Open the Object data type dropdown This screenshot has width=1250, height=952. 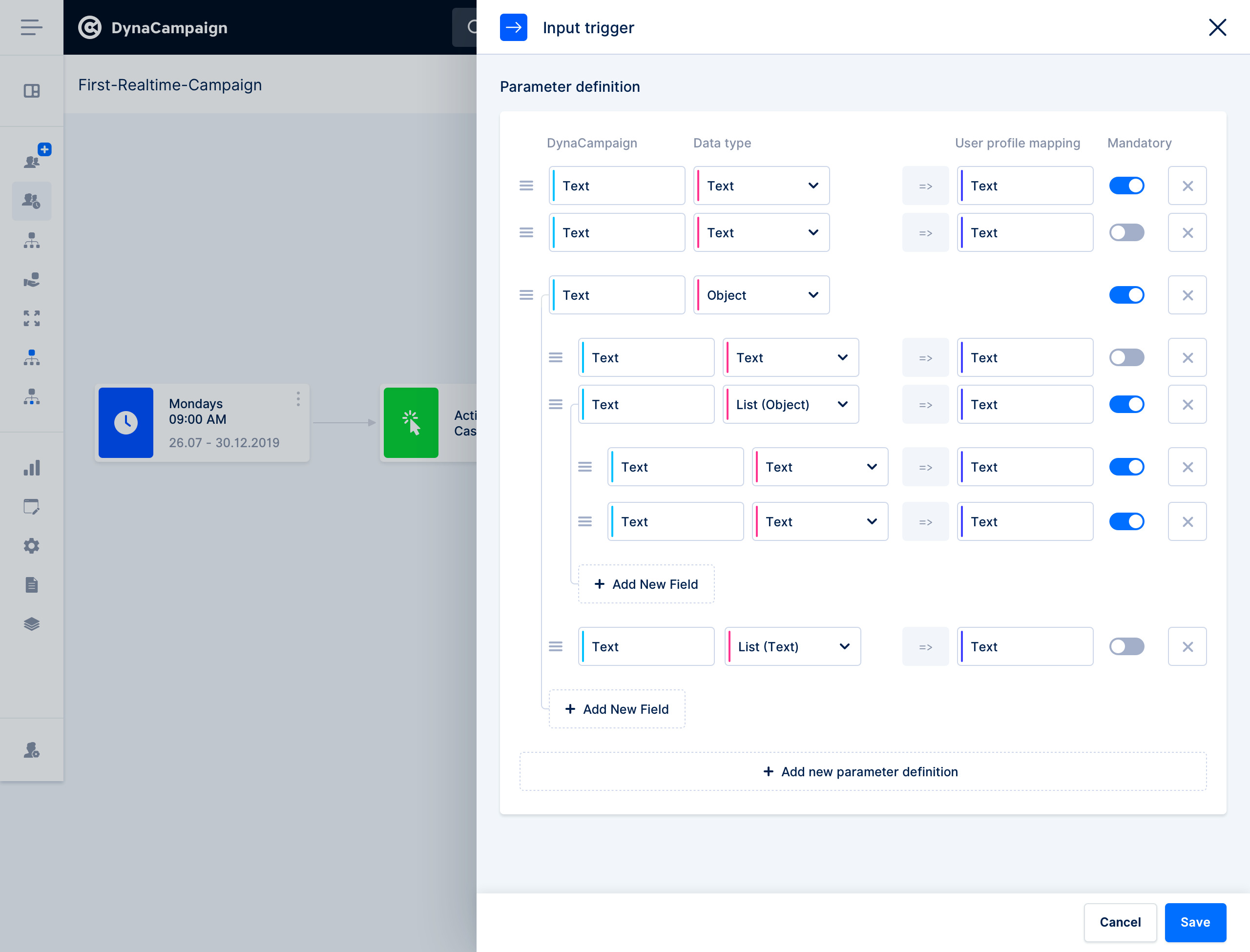point(761,295)
